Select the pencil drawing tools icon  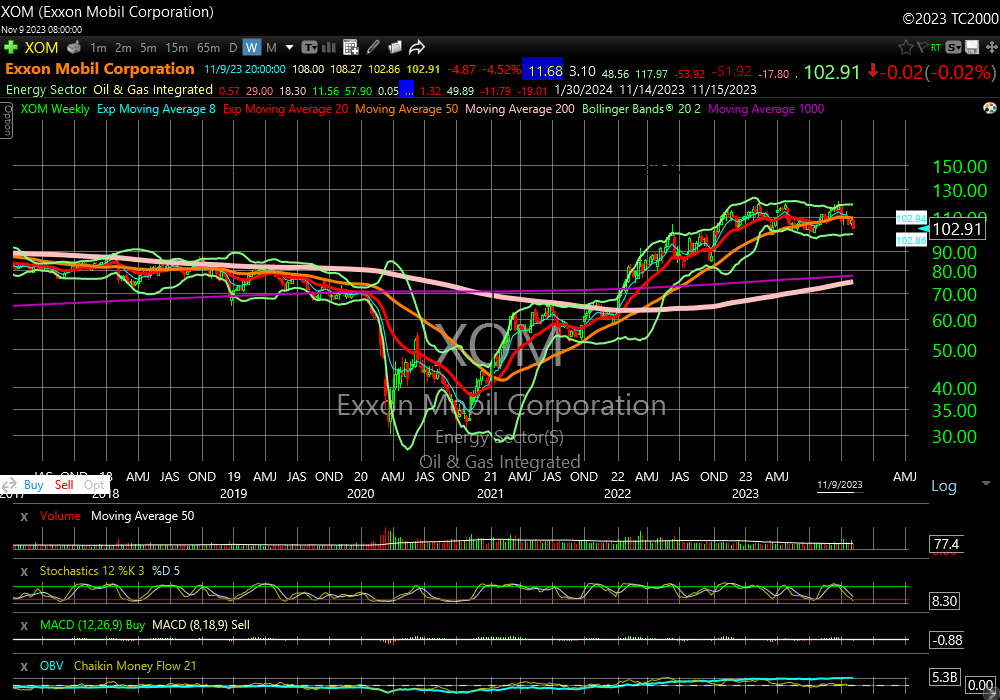coord(373,47)
